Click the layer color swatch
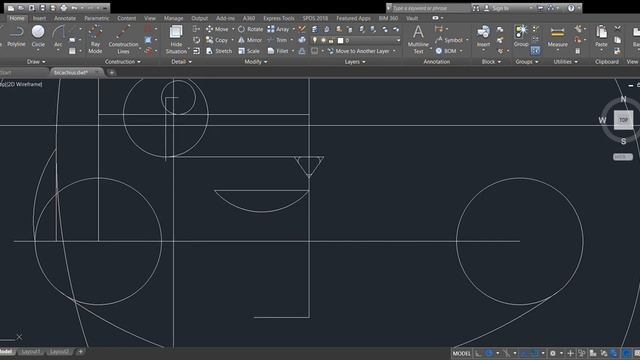This screenshot has width=640, height=360. point(340,40)
